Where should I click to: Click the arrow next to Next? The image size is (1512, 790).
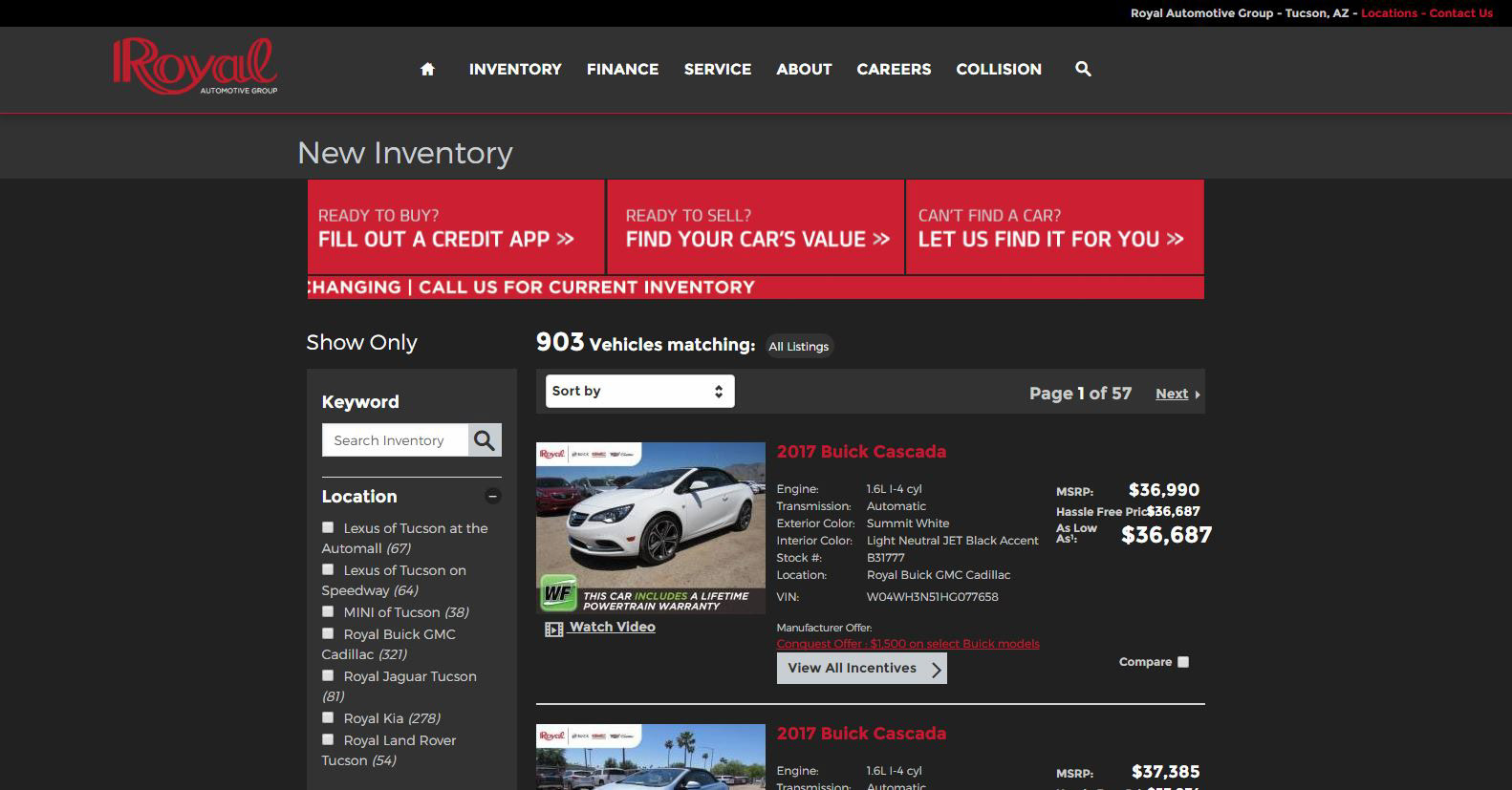tap(1198, 395)
